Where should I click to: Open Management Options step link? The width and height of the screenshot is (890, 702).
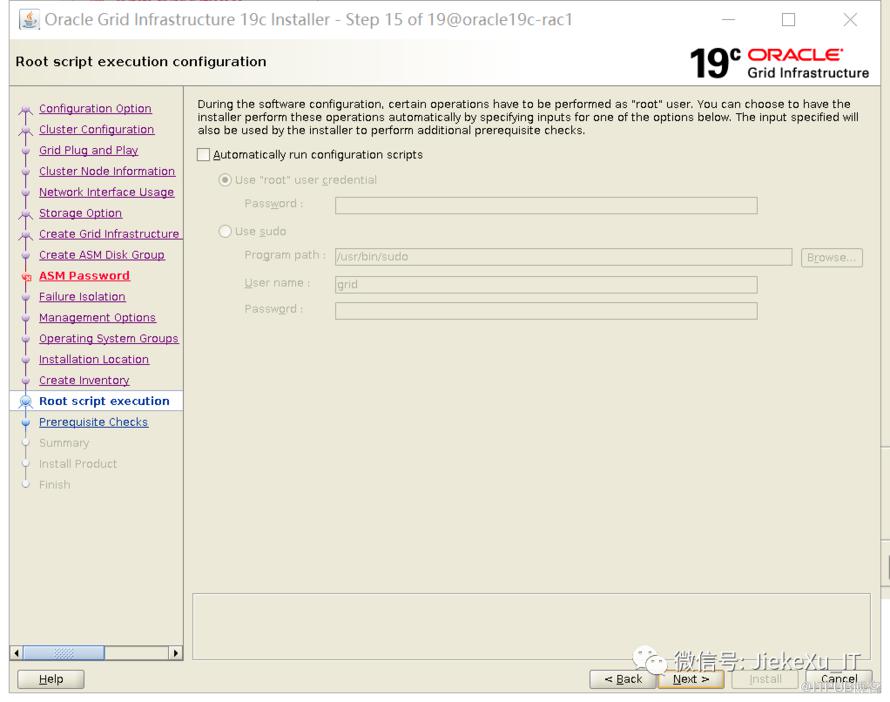97,318
